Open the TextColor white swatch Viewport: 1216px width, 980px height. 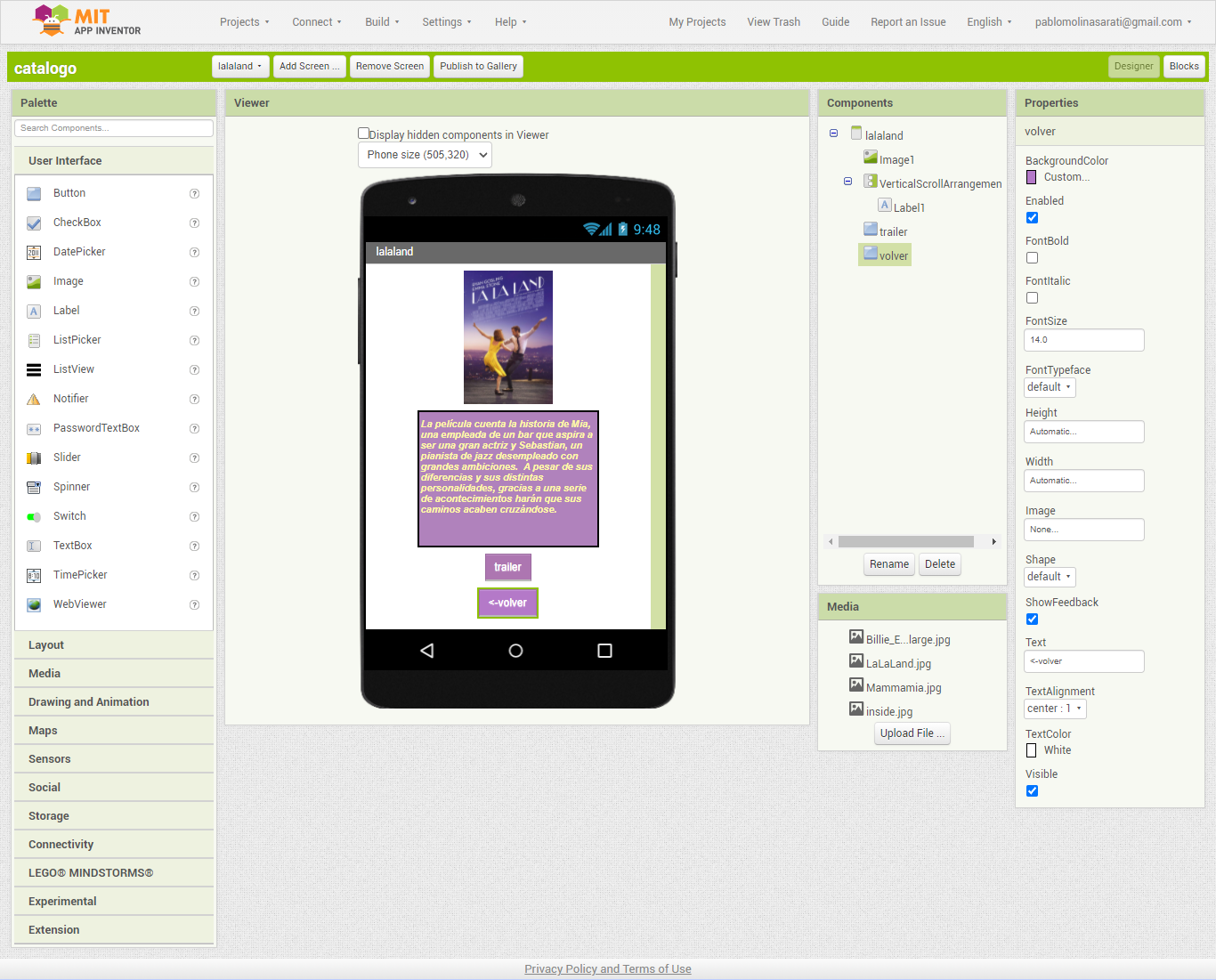[x=1032, y=750]
